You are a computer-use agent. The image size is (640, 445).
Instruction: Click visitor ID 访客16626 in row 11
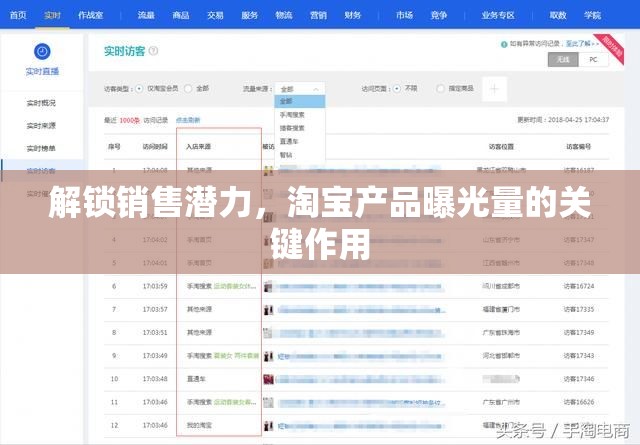tap(578, 403)
